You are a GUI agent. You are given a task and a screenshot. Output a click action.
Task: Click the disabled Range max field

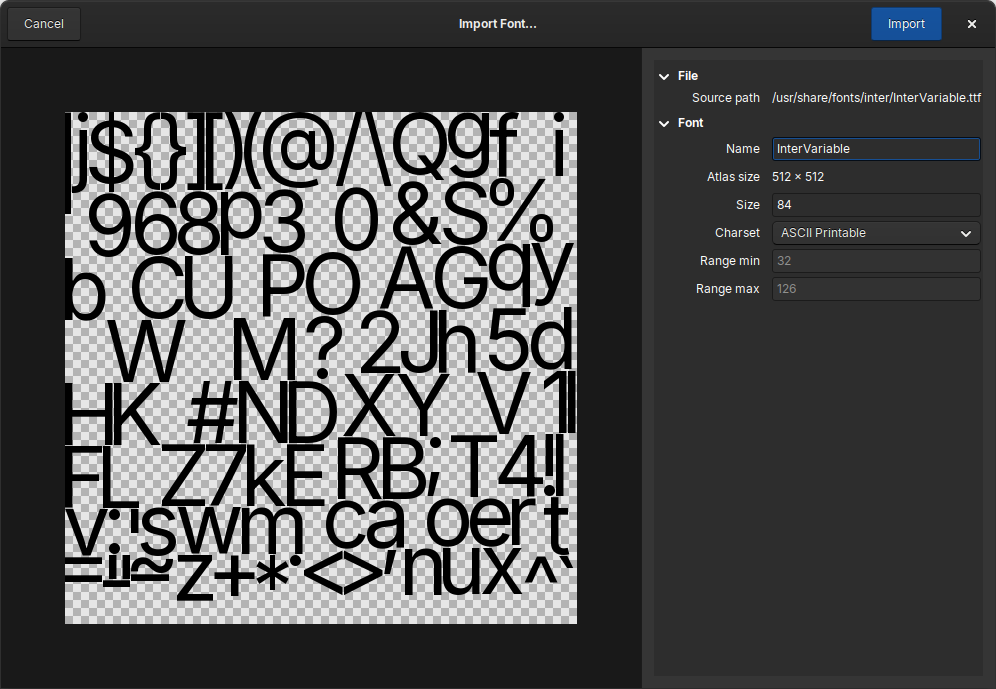click(876, 288)
